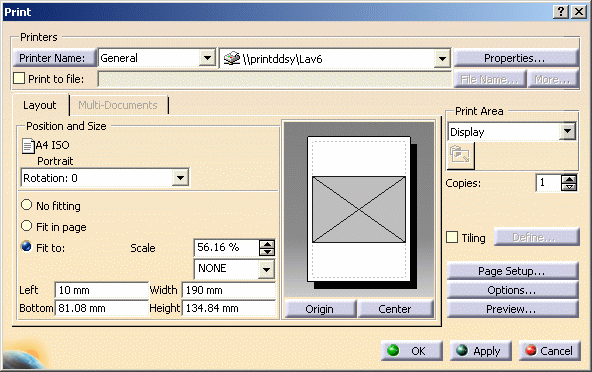Select the No fitting radio option
Image resolution: width=592 pixels, height=372 pixels.
(x=26, y=205)
